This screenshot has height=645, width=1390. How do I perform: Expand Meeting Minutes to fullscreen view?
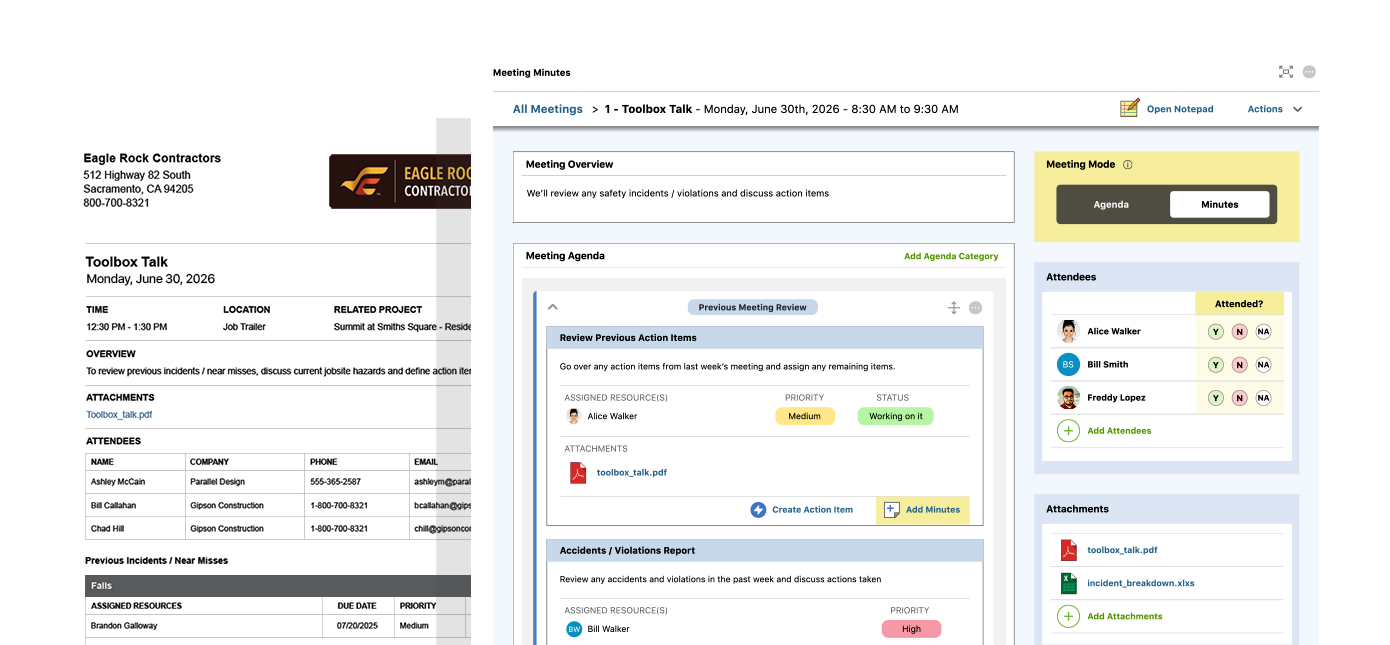pos(1285,71)
